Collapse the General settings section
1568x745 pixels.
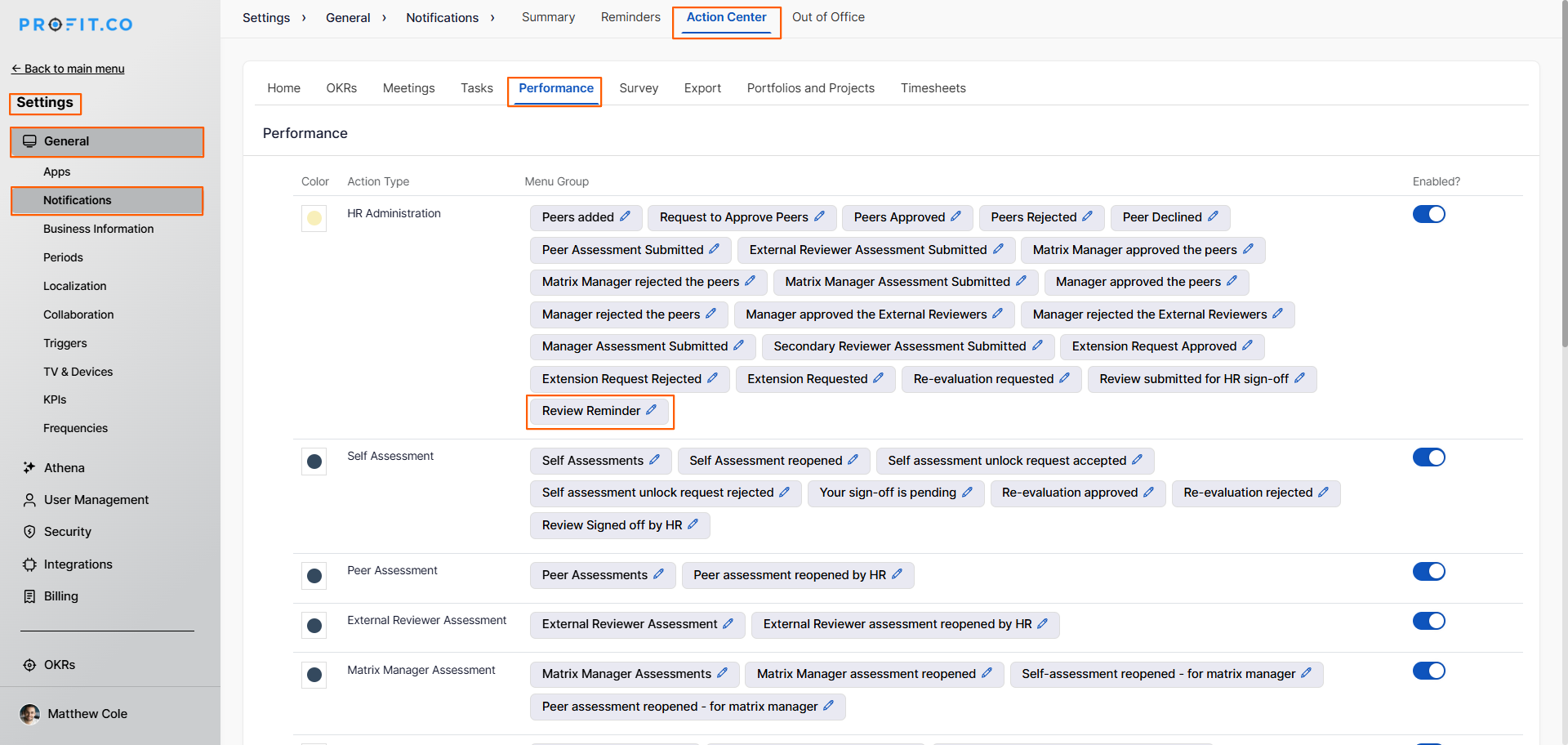(106, 141)
